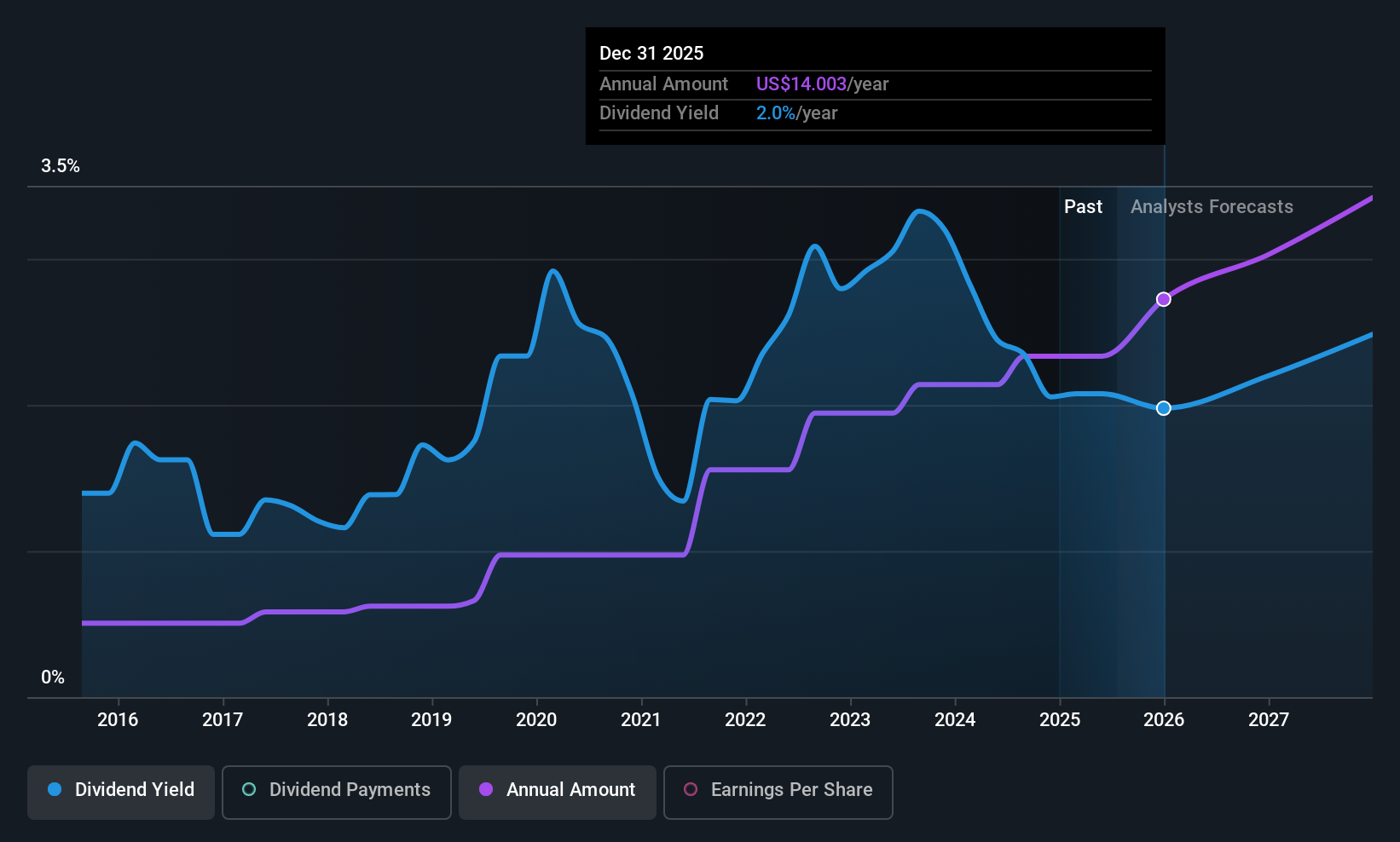Click the 2023 x-axis label

point(850,720)
